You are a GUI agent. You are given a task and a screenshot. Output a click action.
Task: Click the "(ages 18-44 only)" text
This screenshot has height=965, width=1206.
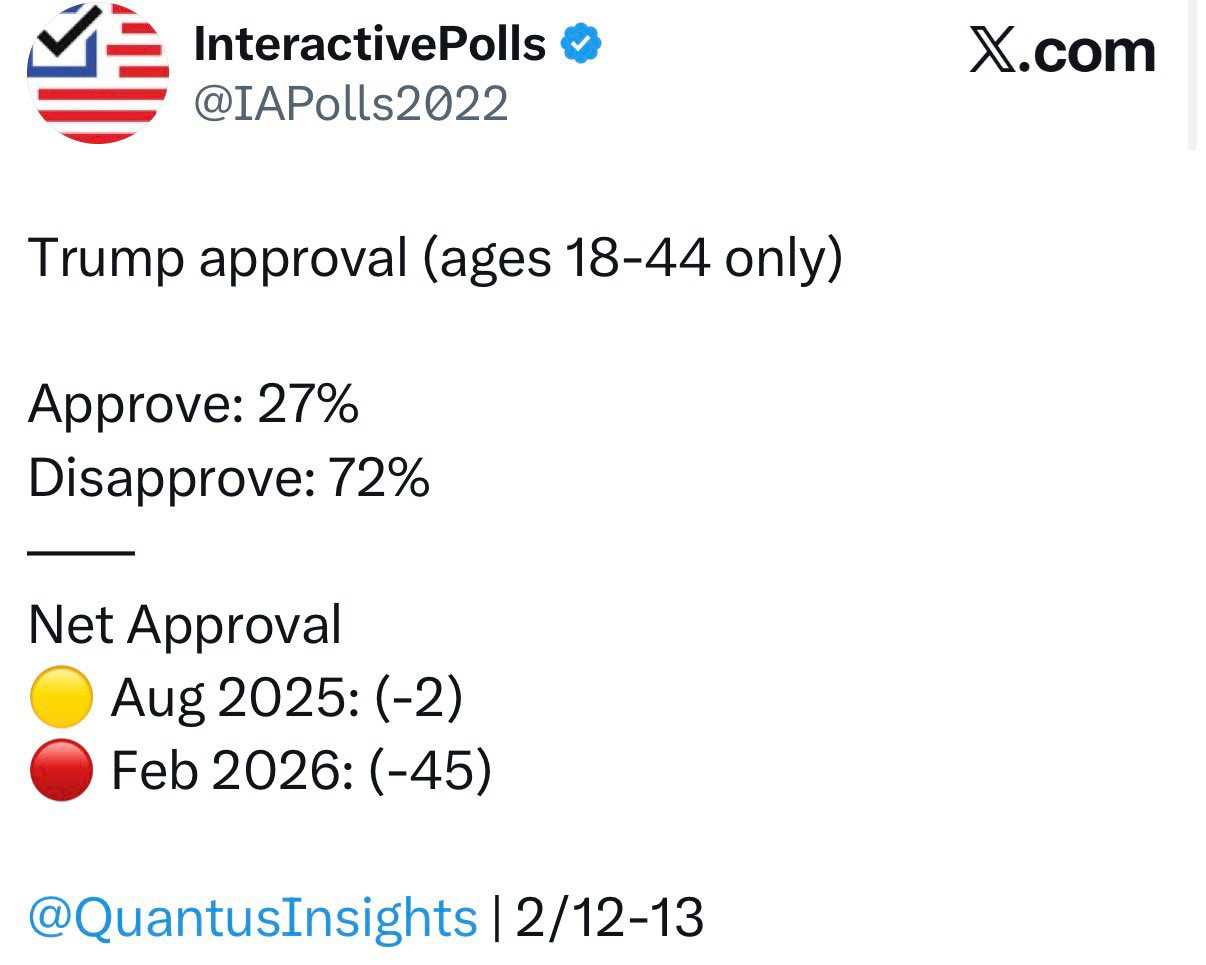coord(631,258)
